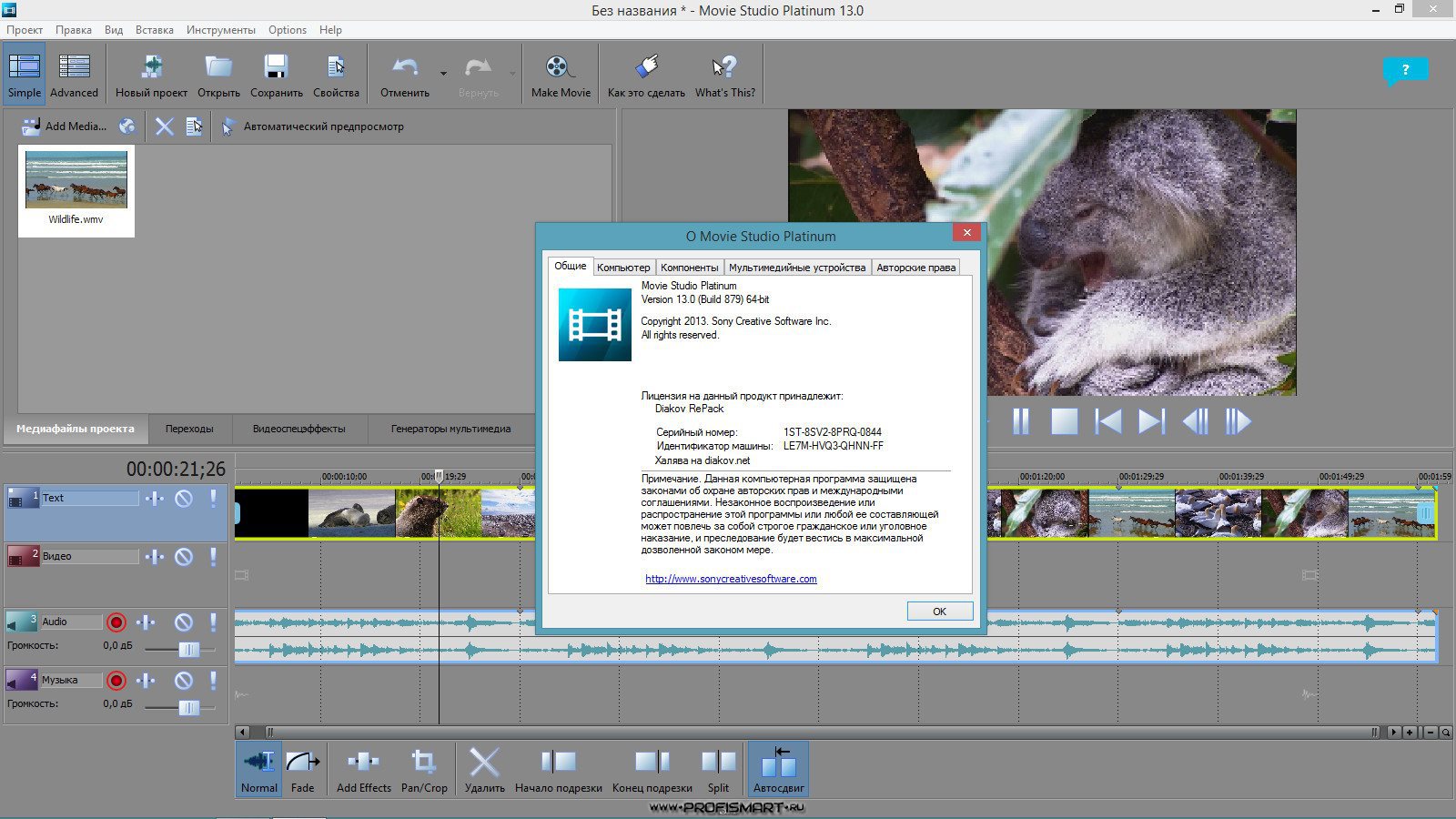Switch to Advanced editing mode
The image size is (1456, 819).
[x=74, y=75]
